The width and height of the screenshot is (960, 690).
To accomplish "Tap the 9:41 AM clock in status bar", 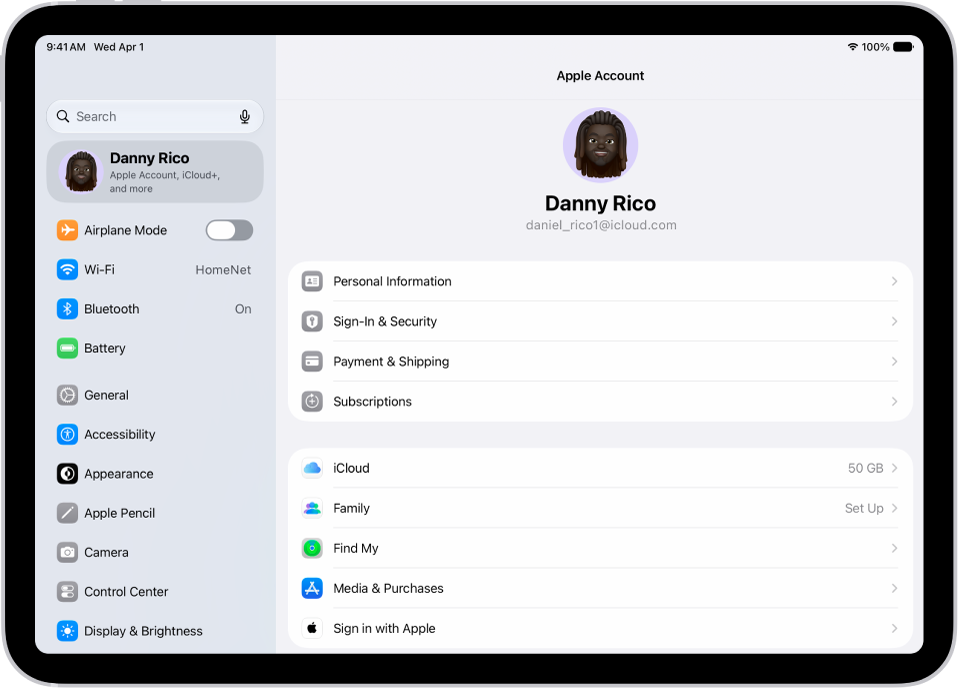I will (66, 47).
